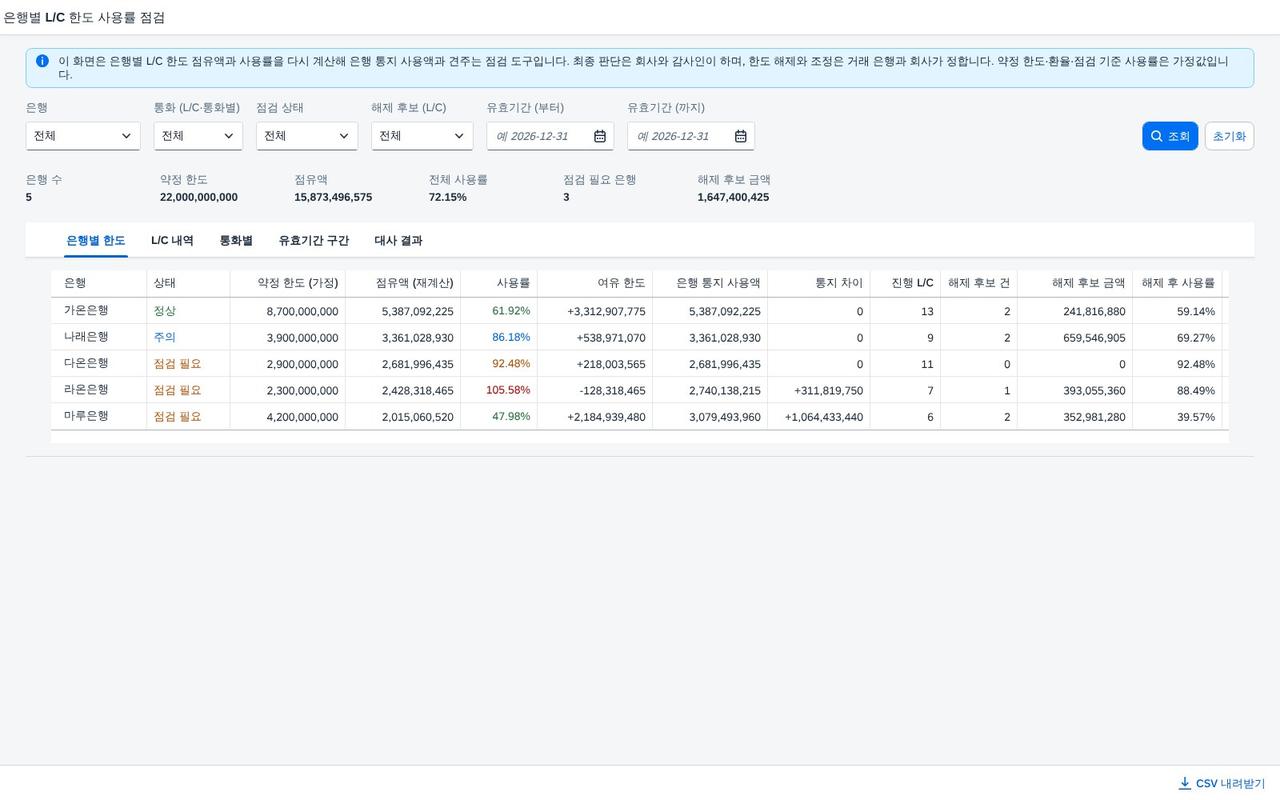Click the +1,064,433,440 notice difference value

point(824,417)
